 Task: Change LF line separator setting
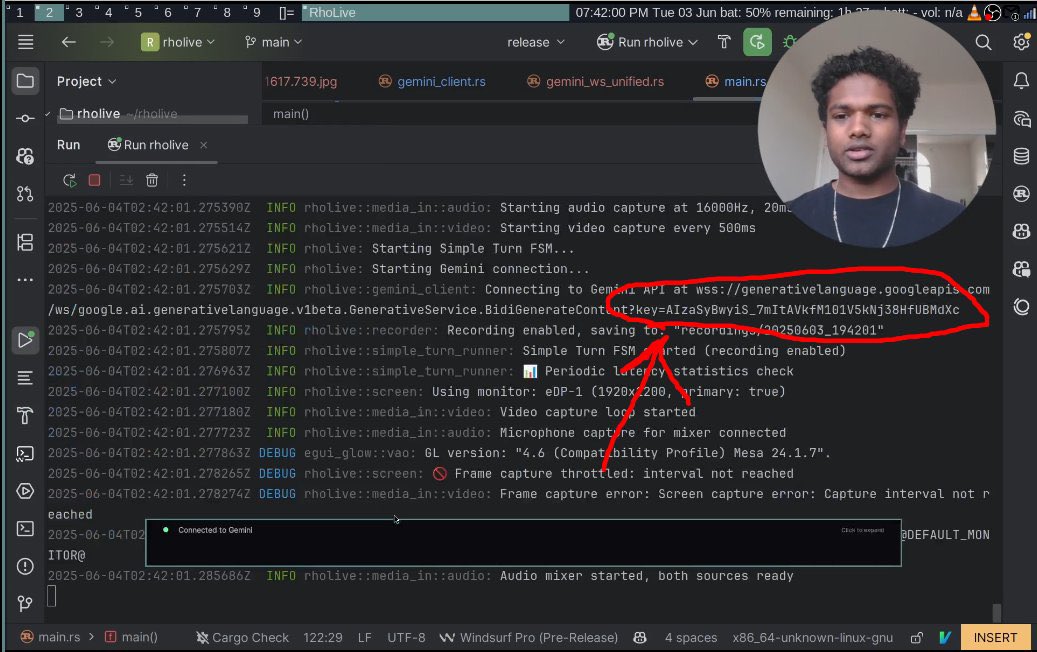coord(364,637)
